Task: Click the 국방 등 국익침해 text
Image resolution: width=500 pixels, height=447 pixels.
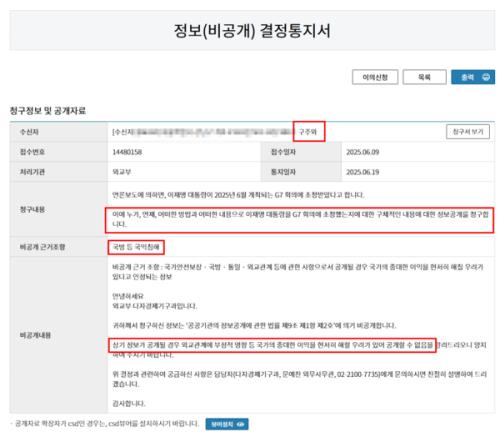Action: pos(136,247)
